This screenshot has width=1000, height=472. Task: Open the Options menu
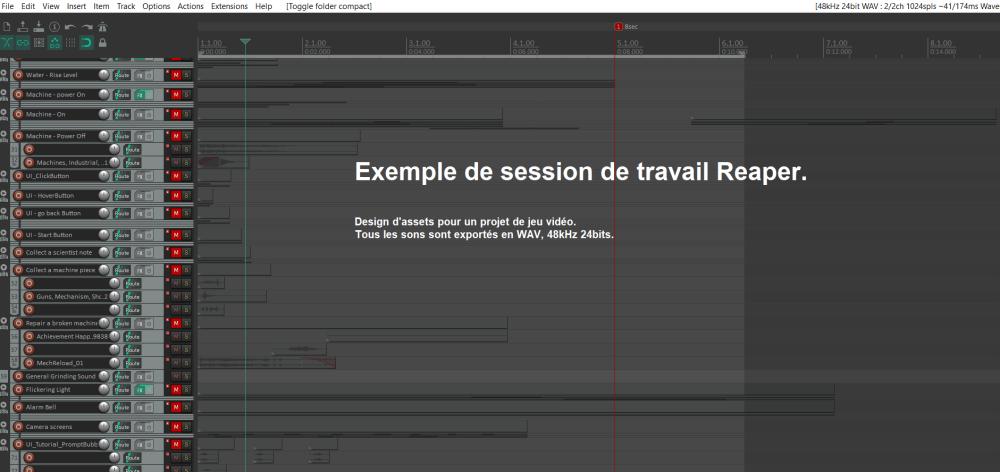(x=156, y=6)
